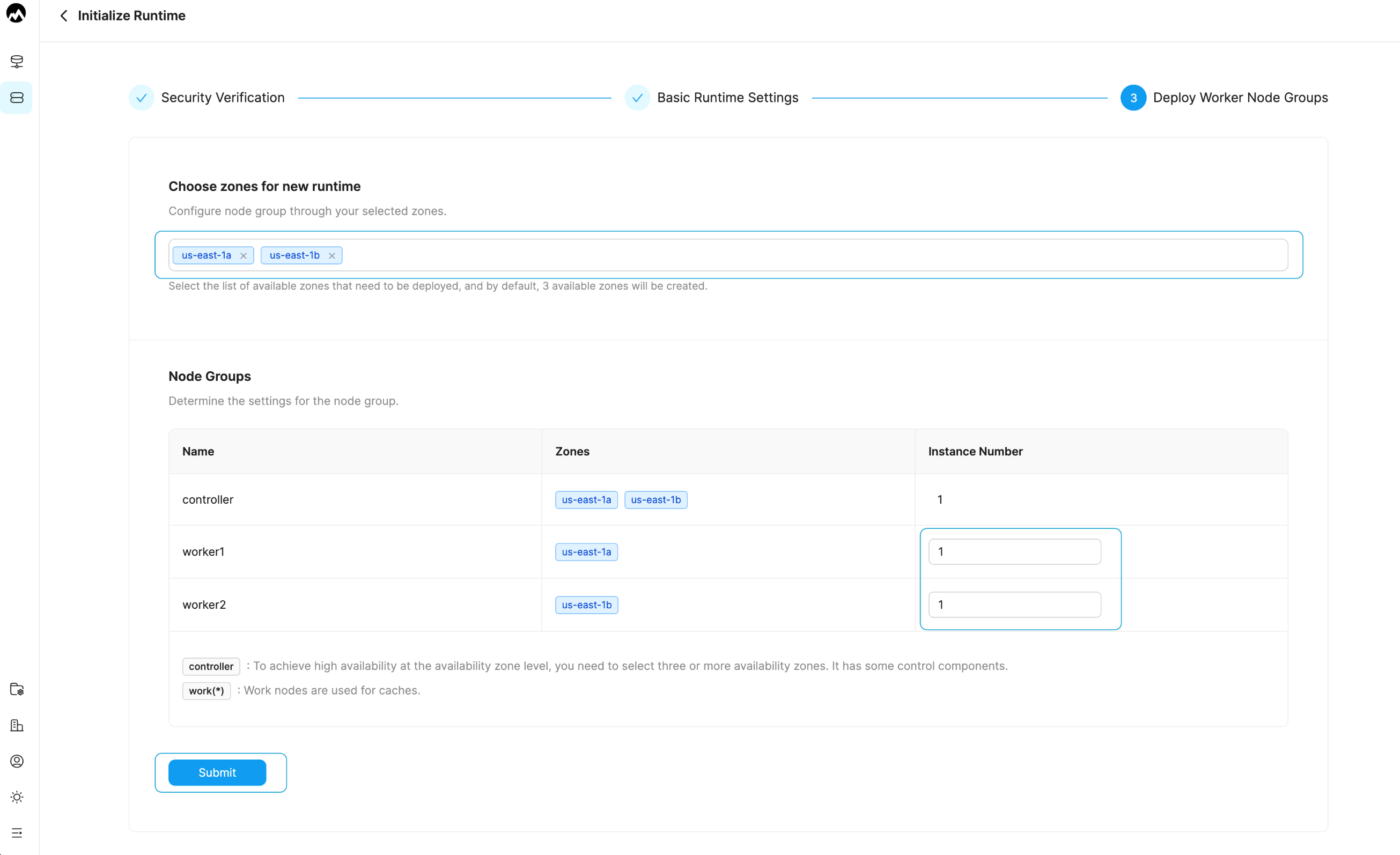Viewport: 1400px width, 855px height.
Task: Remove the us-east-1a zone tag
Action: [243, 256]
